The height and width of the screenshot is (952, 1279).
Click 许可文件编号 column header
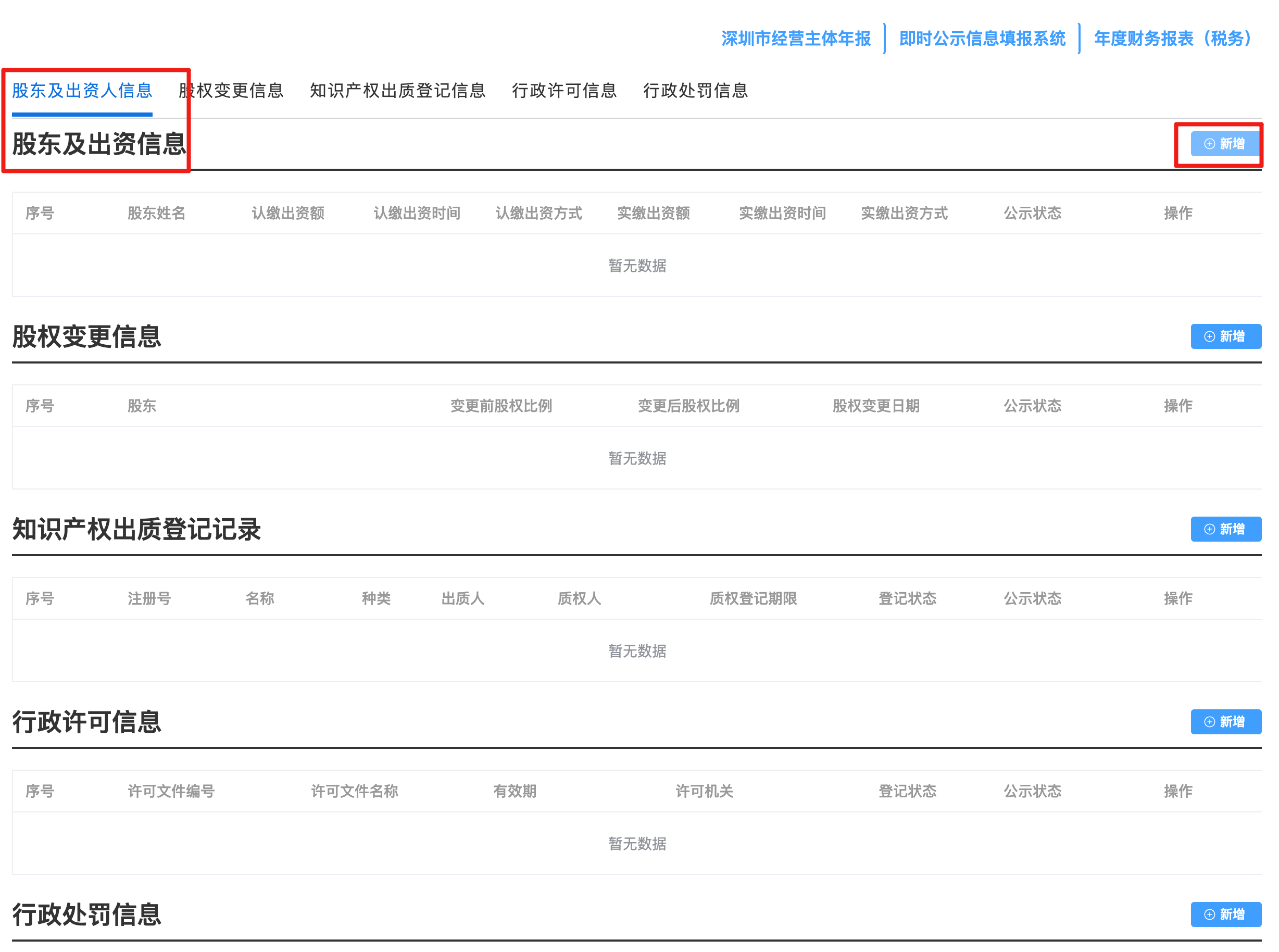171,791
